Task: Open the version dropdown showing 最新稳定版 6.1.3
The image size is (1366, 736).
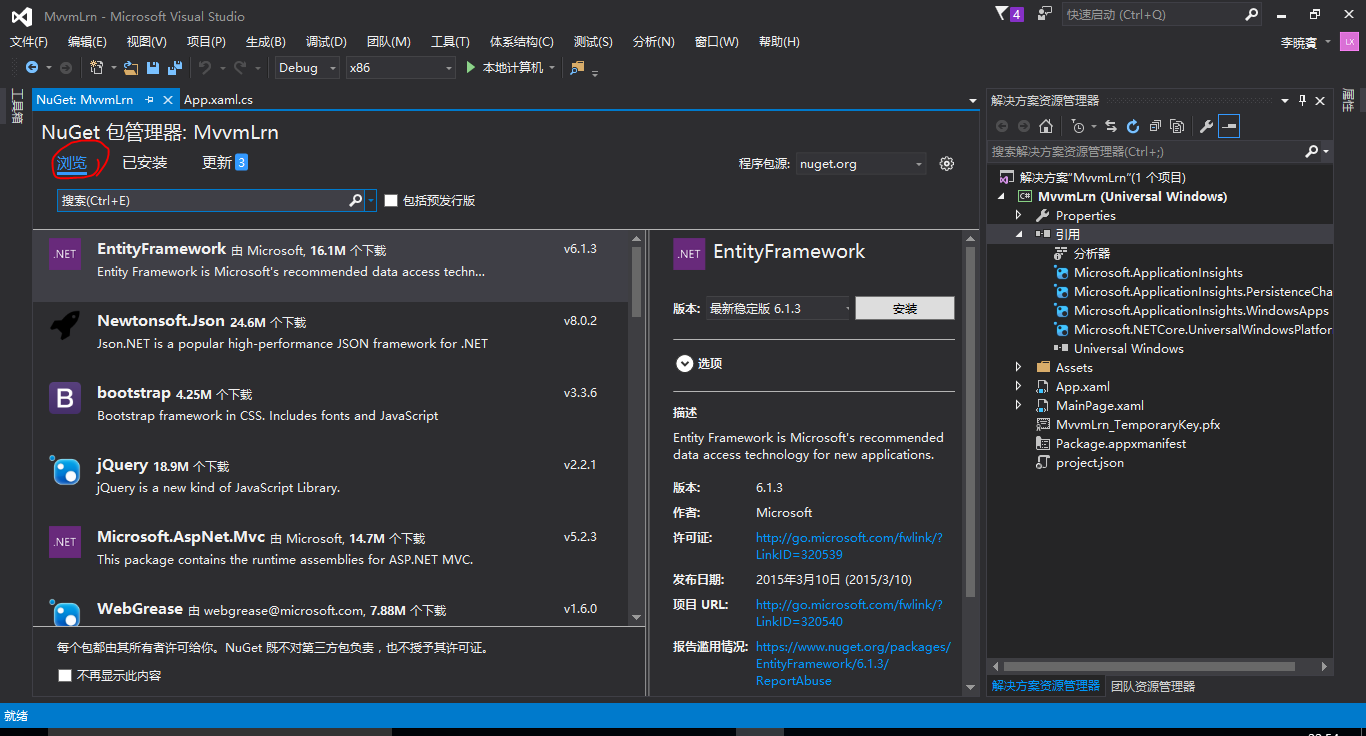Action: coord(778,308)
